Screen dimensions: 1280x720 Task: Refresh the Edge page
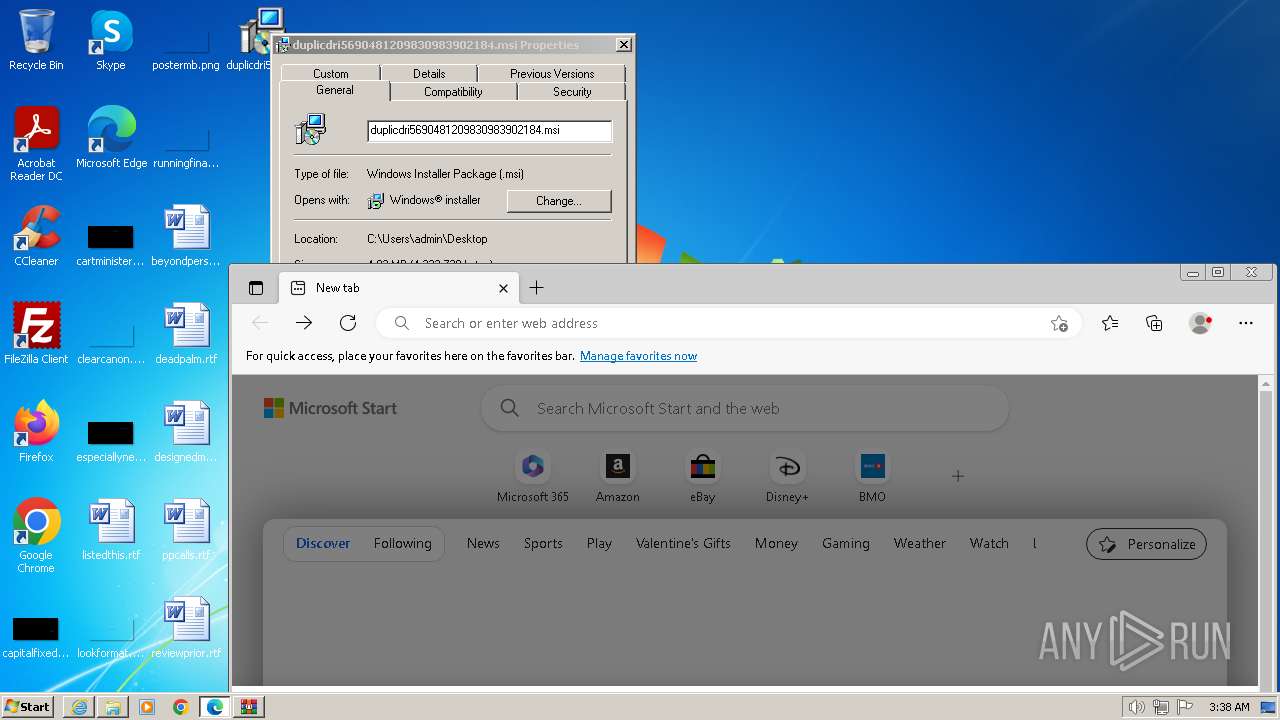pos(348,323)
